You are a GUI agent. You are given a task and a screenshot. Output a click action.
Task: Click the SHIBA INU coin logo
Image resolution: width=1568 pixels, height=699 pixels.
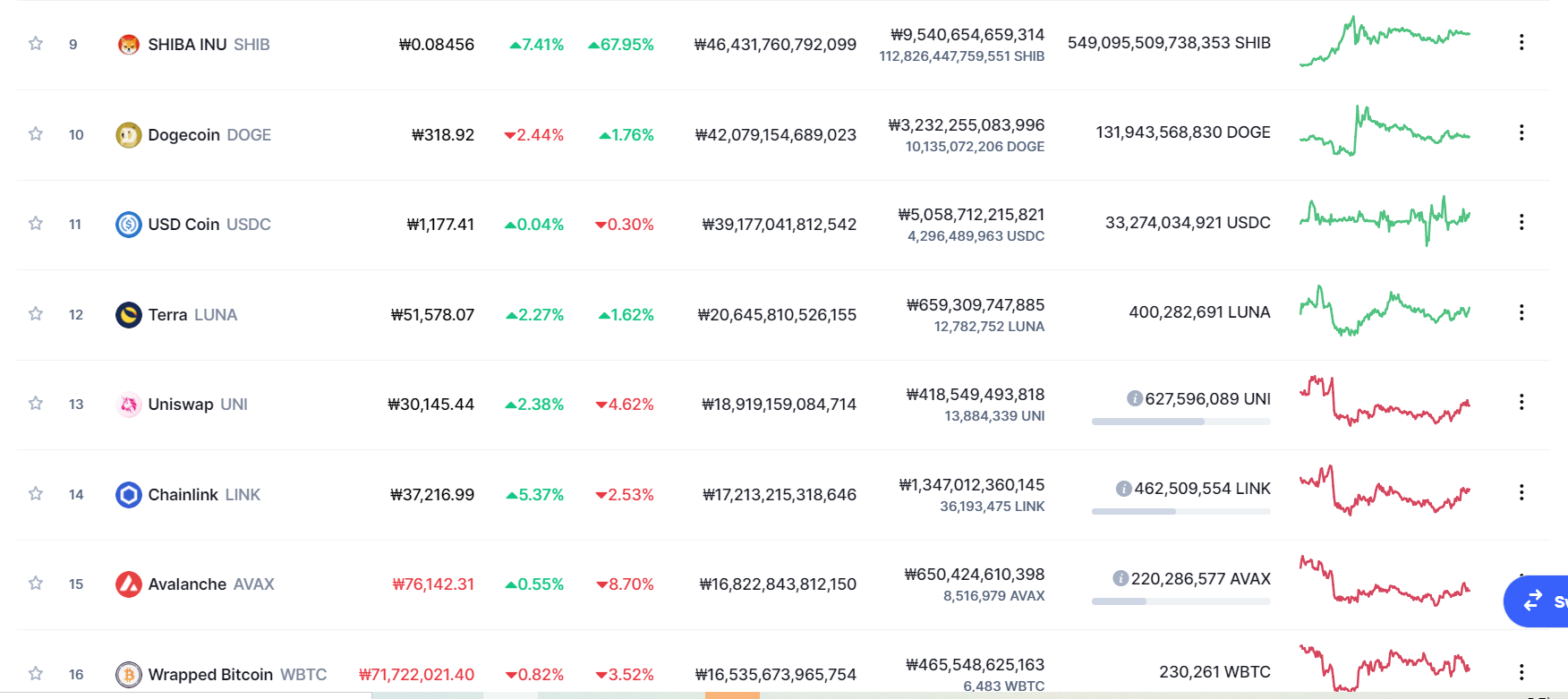click(x=129, y=45)
